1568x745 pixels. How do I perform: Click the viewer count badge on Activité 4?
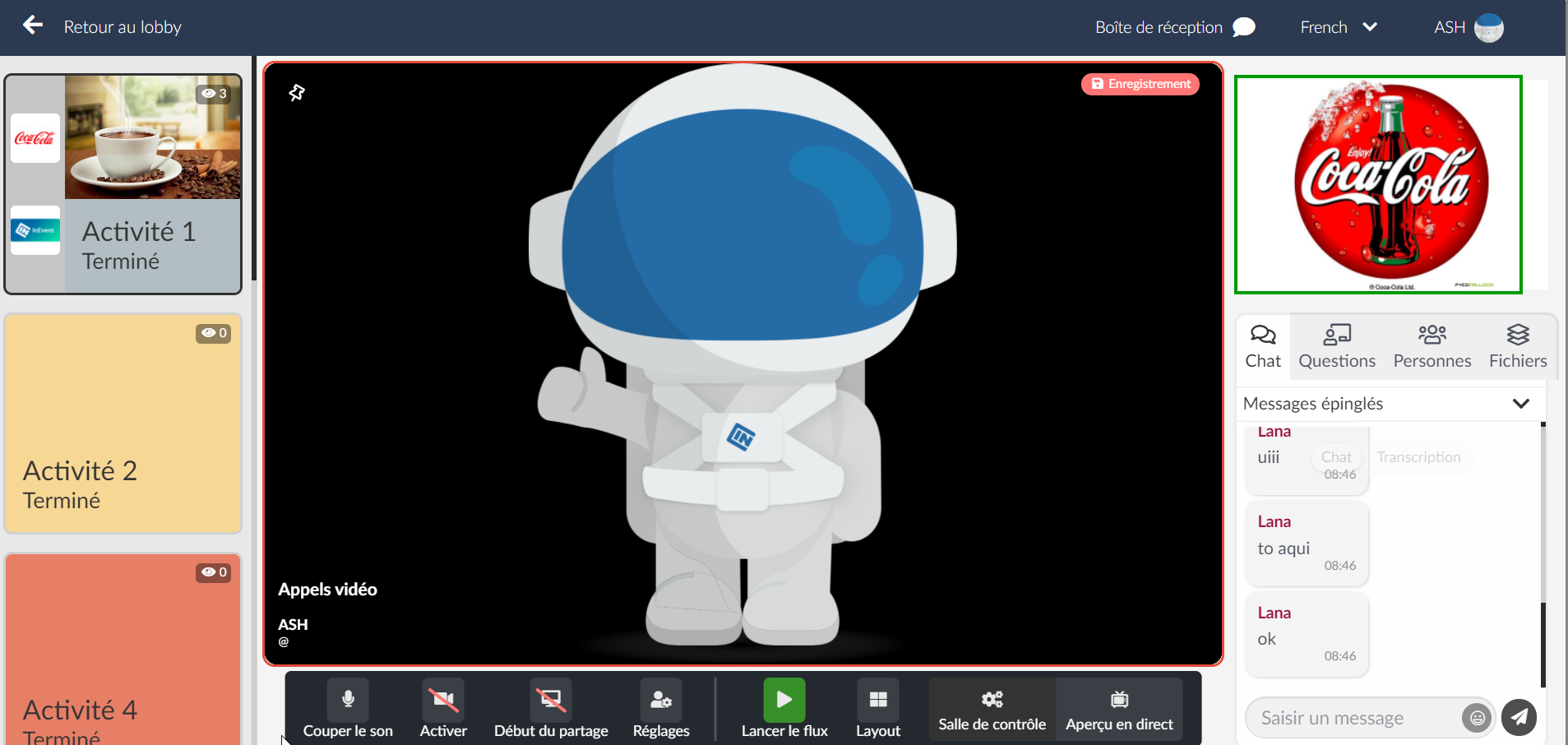(x=214, y=571)
